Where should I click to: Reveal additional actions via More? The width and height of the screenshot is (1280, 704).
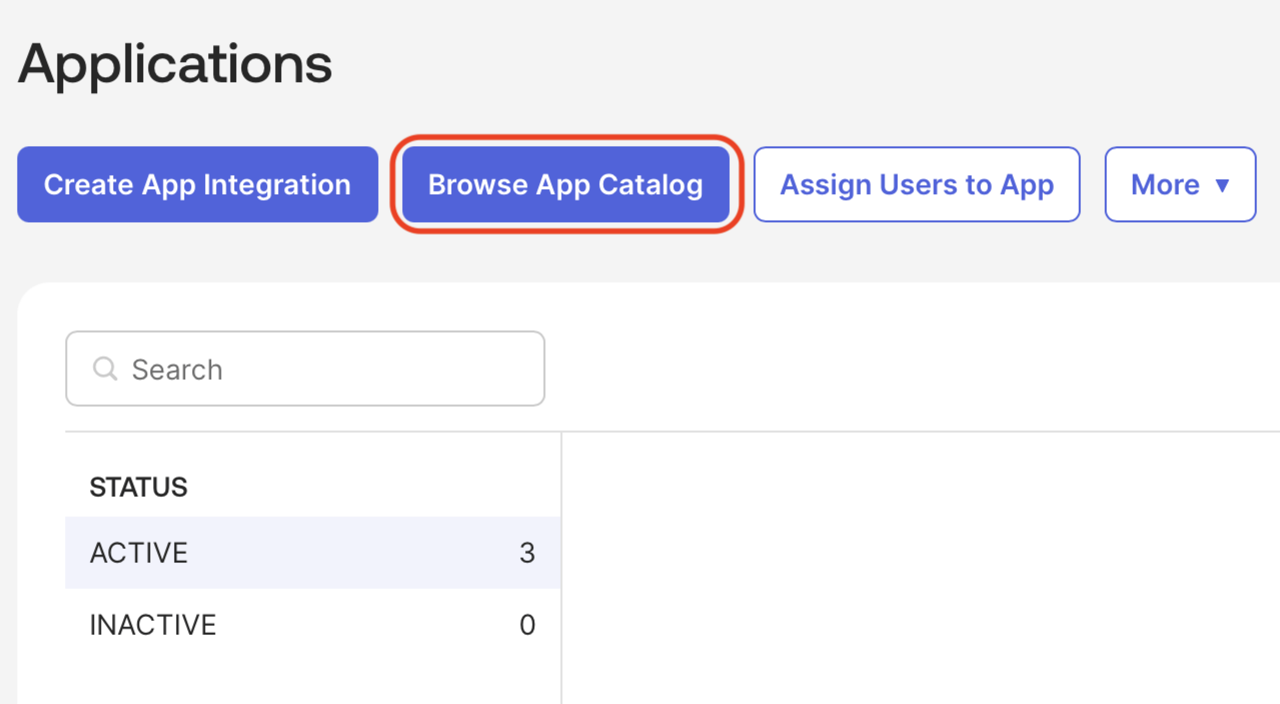click(x=1180, y=184)
